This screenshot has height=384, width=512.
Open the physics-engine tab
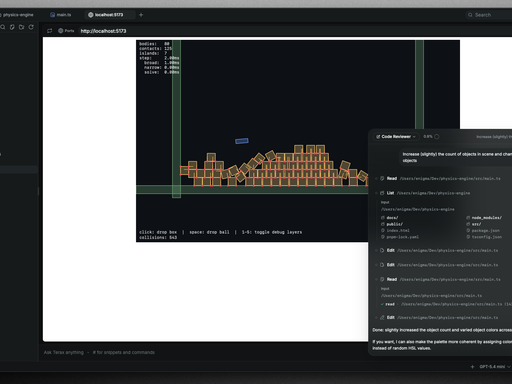pyautogui.click(x=17, y=15)
